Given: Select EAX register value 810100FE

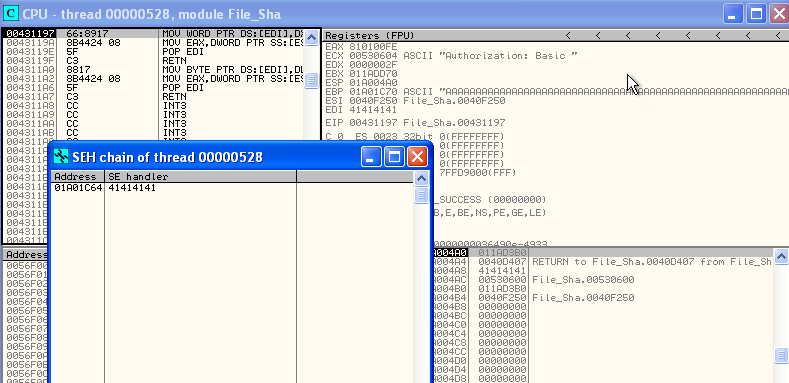Looking at the screenshot, I should pos(373,47).
